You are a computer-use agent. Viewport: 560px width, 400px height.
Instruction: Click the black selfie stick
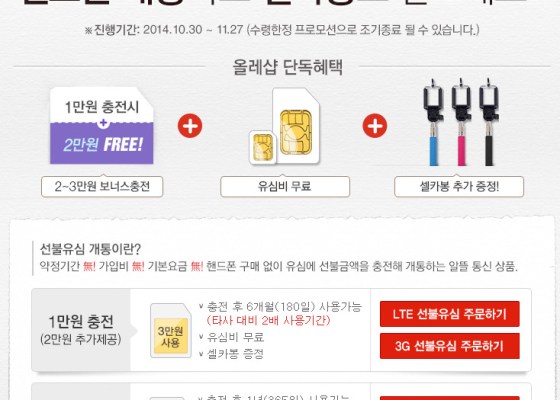(x=489, y=122)
